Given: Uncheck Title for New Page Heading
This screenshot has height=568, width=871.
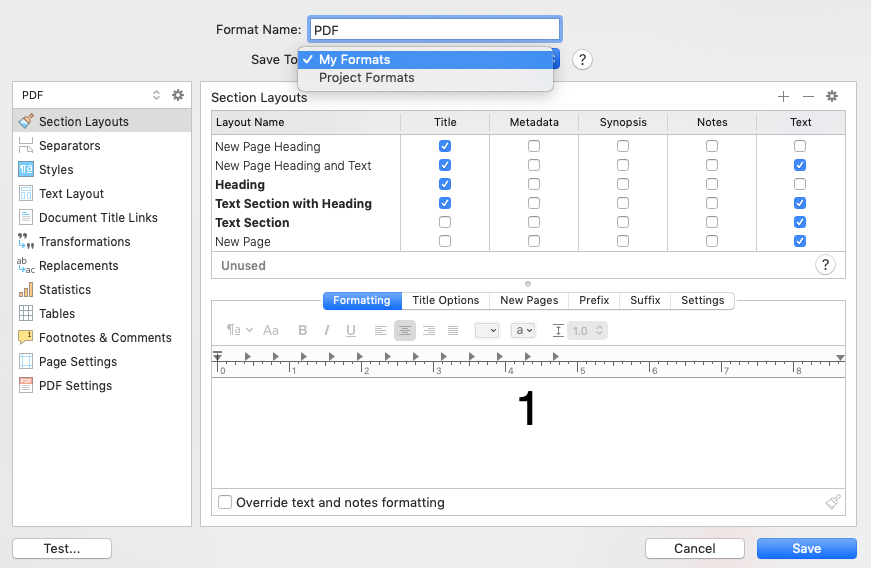Looking at the screenshot, I should point(445,146).
